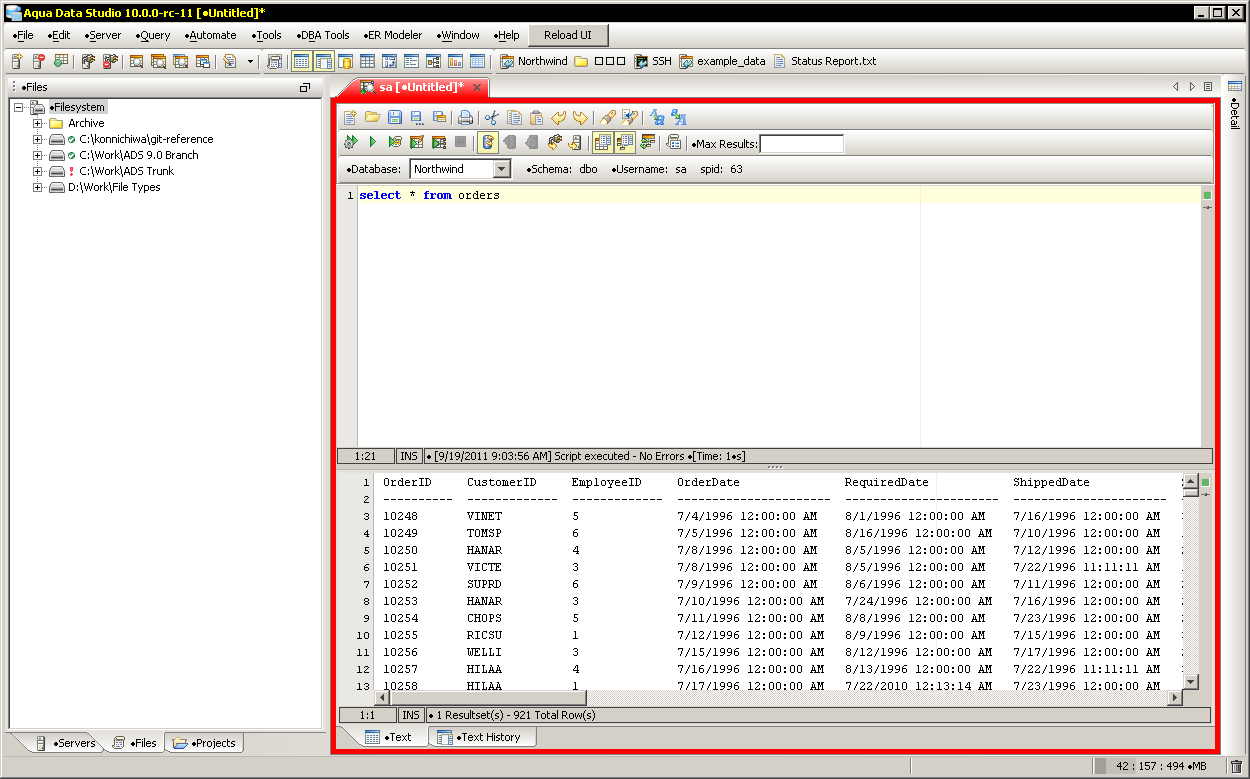
Task: Toggle the grid results view button
Action: pos(602,143)
